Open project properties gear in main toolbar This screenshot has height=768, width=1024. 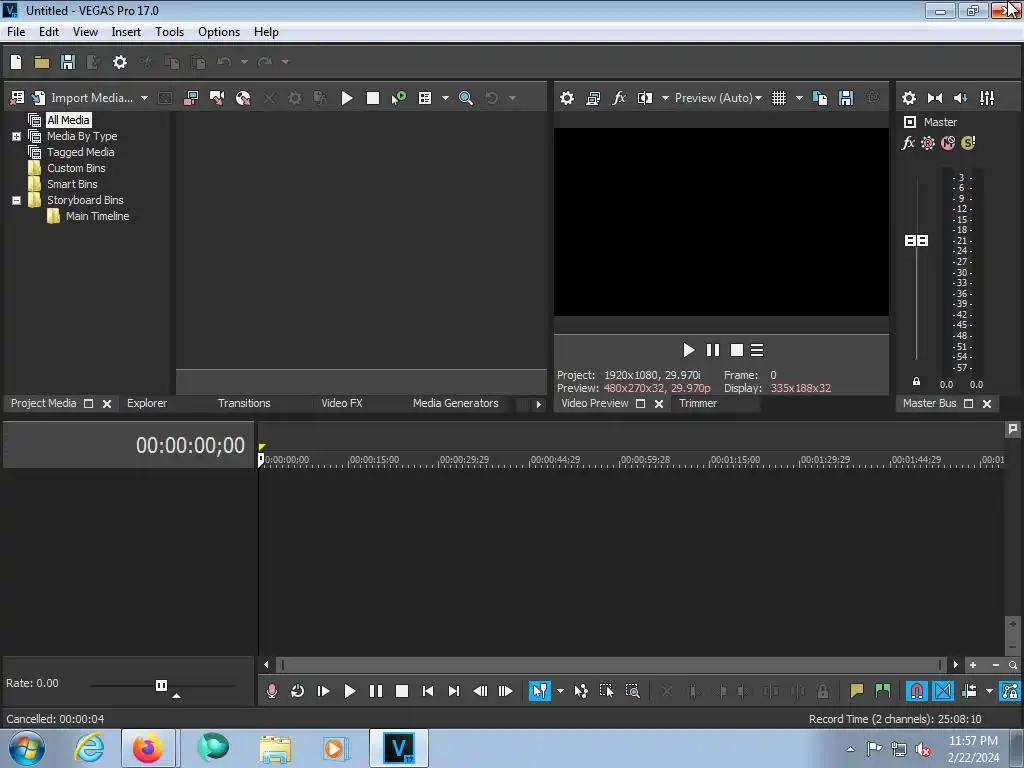pos(120,62)
